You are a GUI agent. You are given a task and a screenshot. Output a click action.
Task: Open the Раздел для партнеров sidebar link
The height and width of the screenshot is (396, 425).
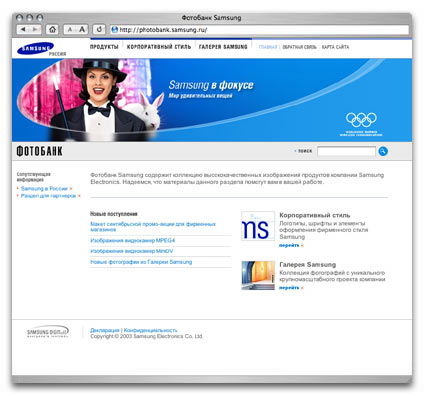pos(49,196)
